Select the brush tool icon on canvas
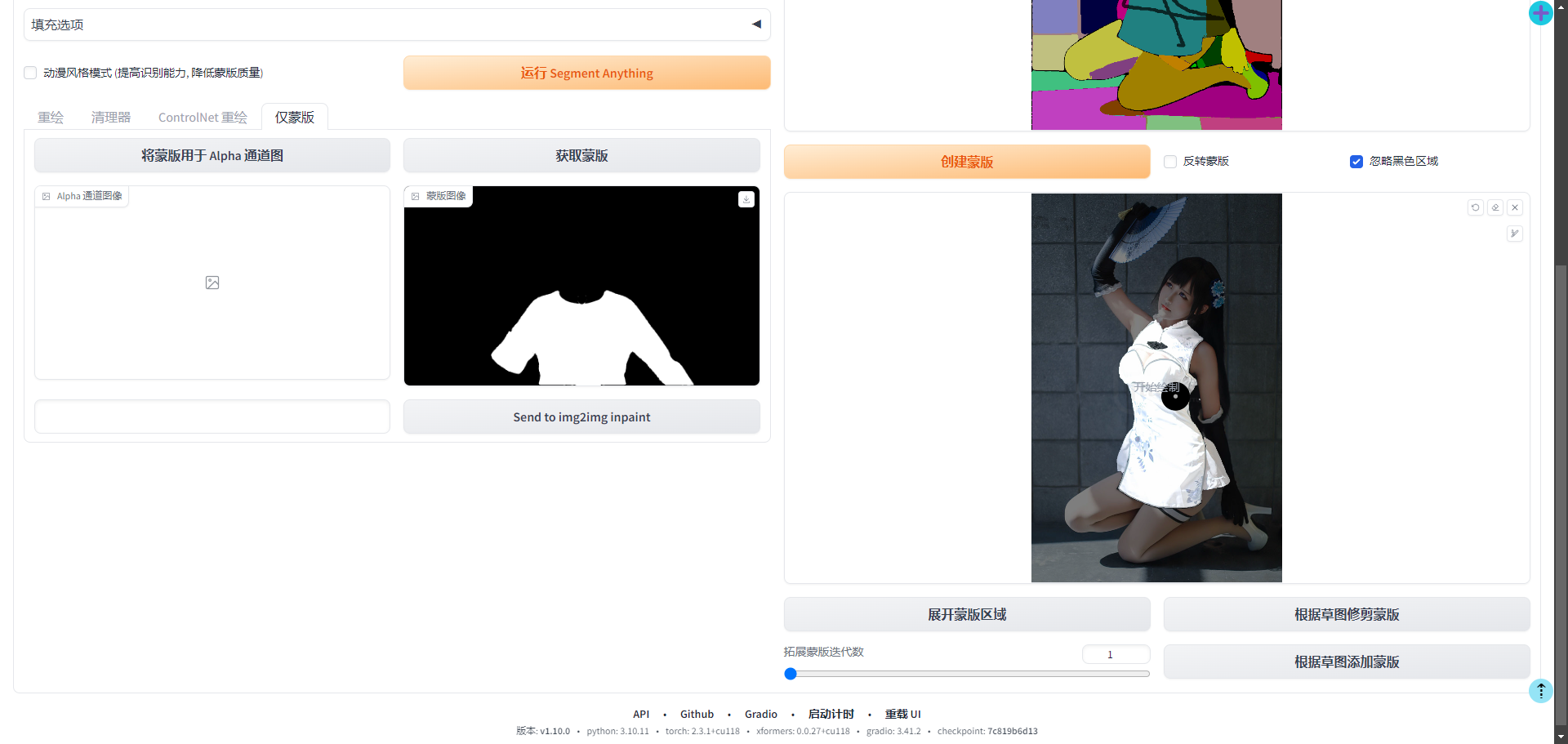The image size is (1568, 744). (x=1514, y=234)
